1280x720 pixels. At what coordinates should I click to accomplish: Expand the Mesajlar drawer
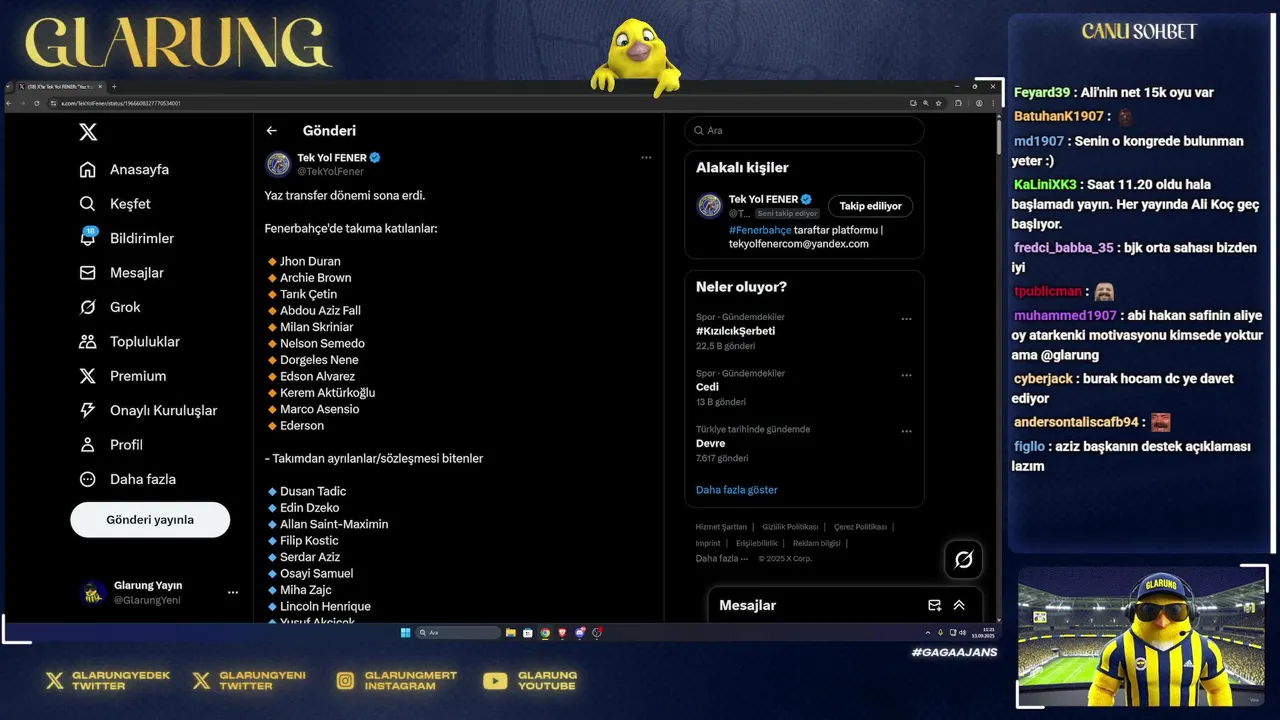tap(959, 605)
